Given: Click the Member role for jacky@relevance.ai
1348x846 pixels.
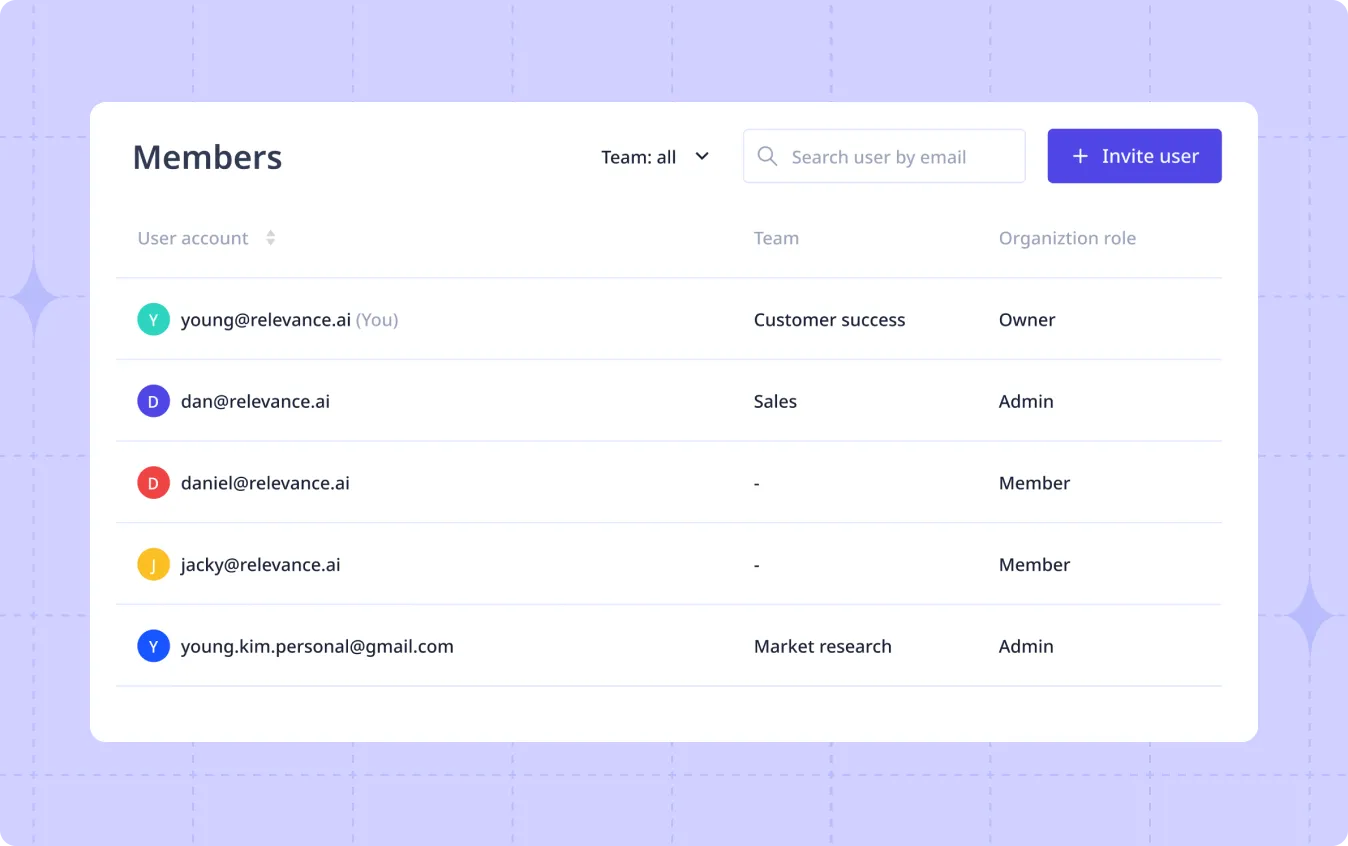Looking at the screenshot, I should tap(1034, 565).
